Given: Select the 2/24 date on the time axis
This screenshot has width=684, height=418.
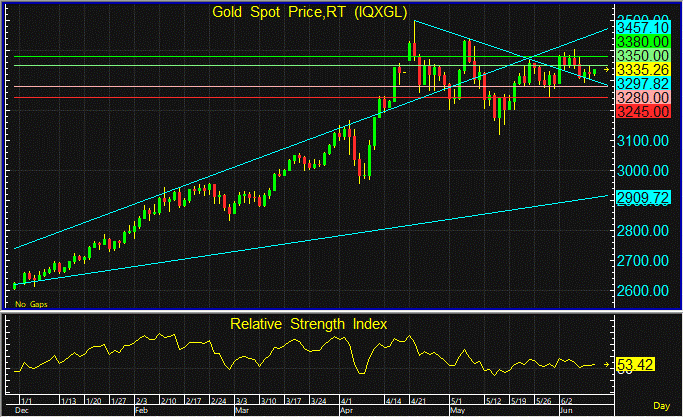Looking at the screenshot, I should pos(216,401).
